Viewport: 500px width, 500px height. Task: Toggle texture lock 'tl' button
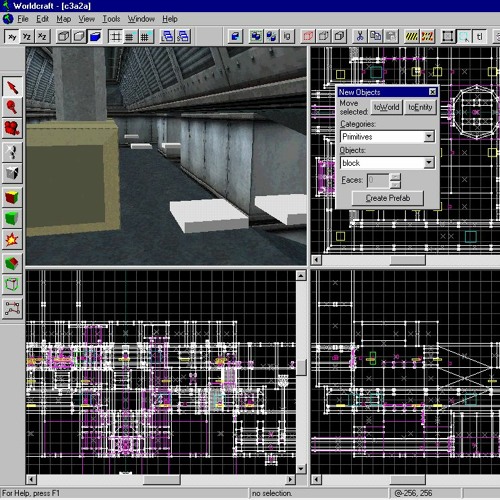[479, 36]
